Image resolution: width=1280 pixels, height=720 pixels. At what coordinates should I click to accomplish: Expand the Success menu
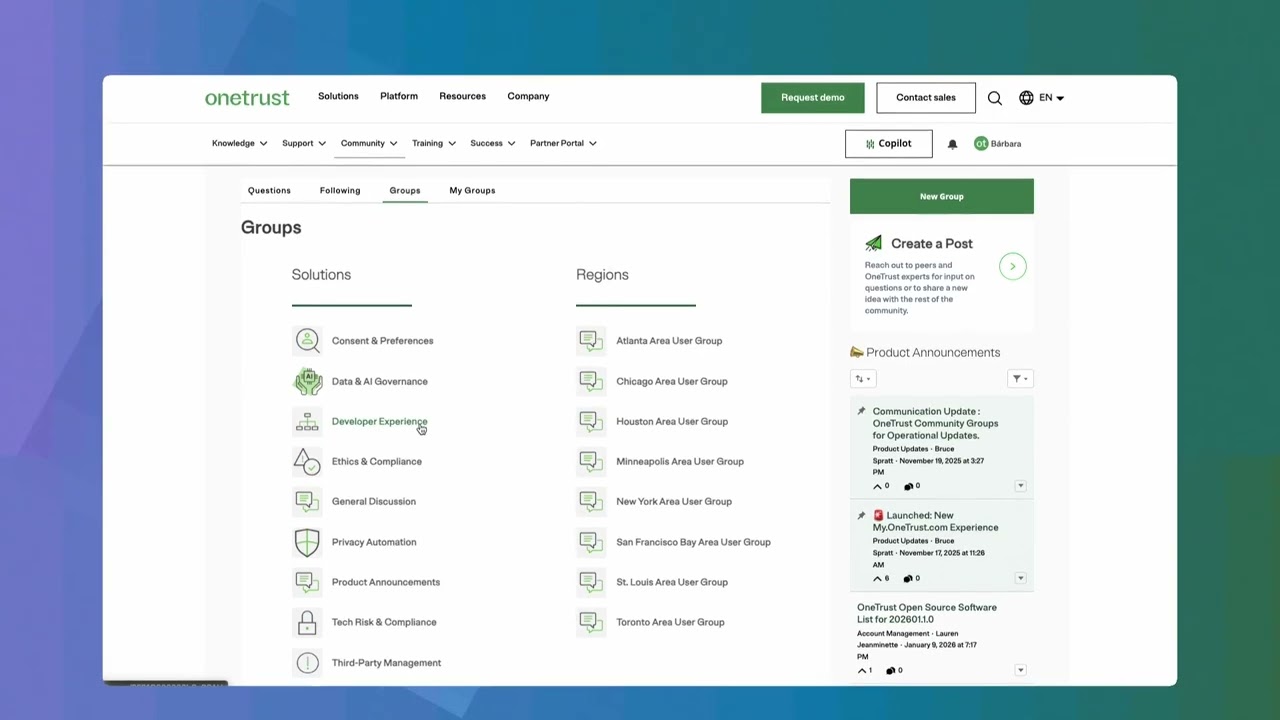[x=492, y=143]
